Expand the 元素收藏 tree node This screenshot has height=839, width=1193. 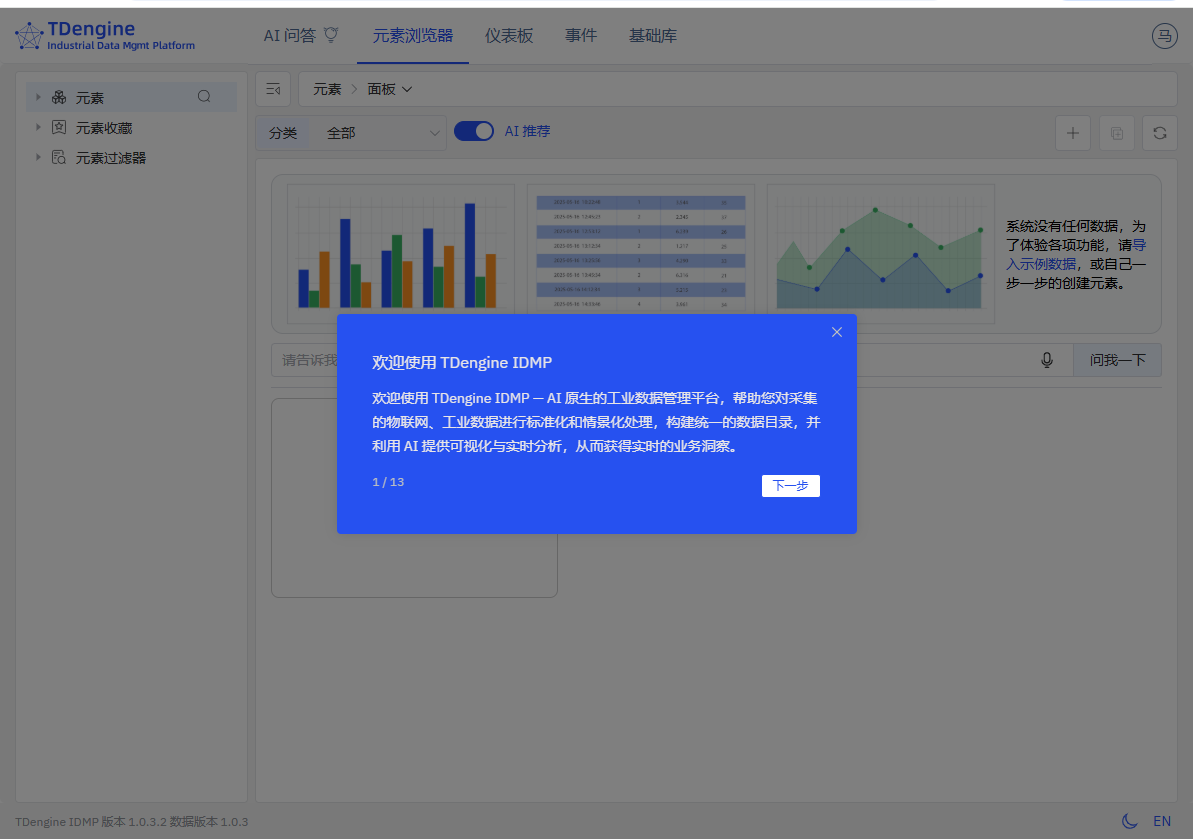(x=38, y=127)
